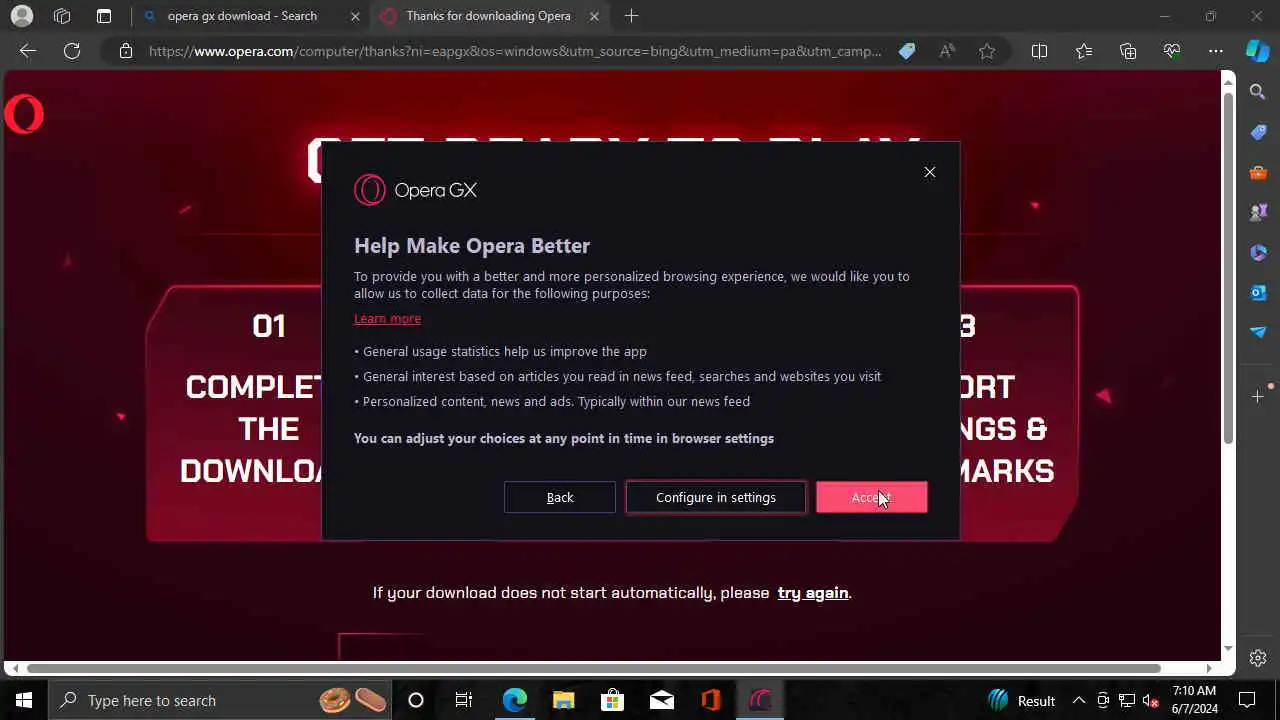Click the Edge profile avatar icon

[21, 16]
